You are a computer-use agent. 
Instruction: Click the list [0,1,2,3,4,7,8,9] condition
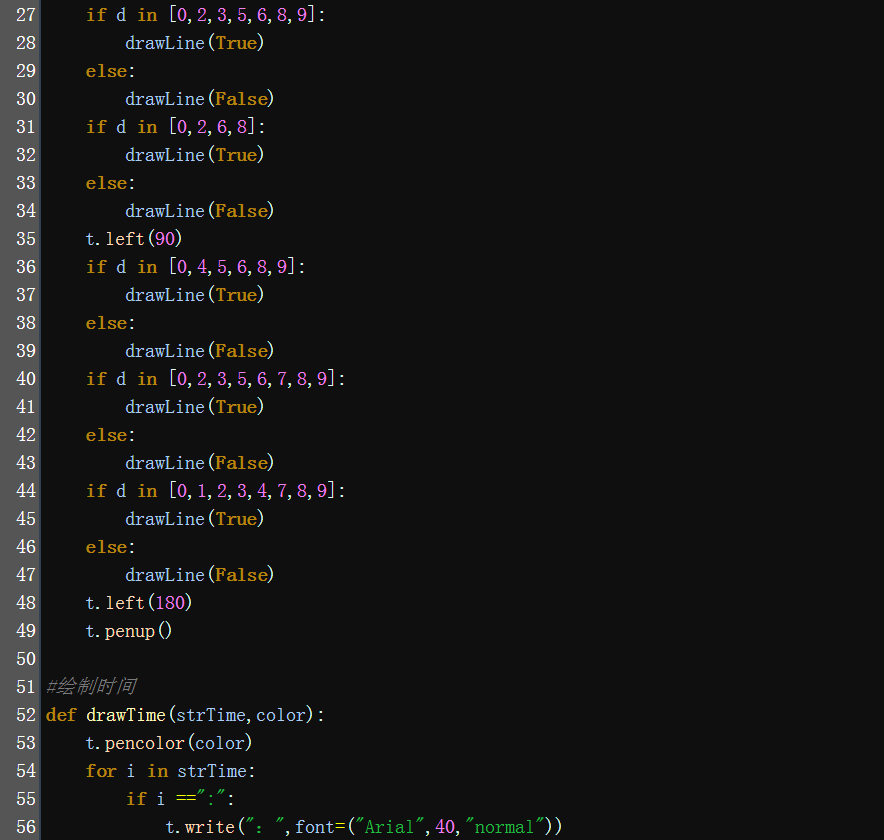[257, 491]
